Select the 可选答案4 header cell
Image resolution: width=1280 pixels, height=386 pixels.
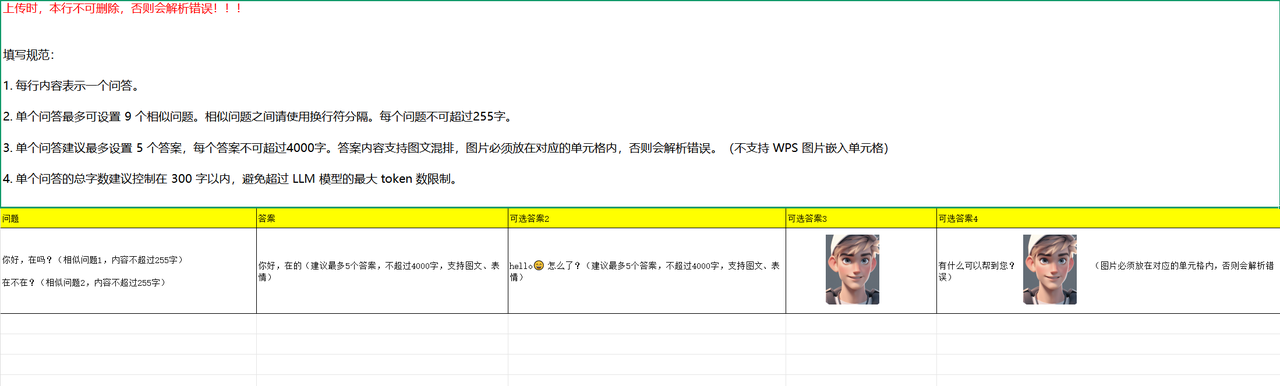[1108, 218]
